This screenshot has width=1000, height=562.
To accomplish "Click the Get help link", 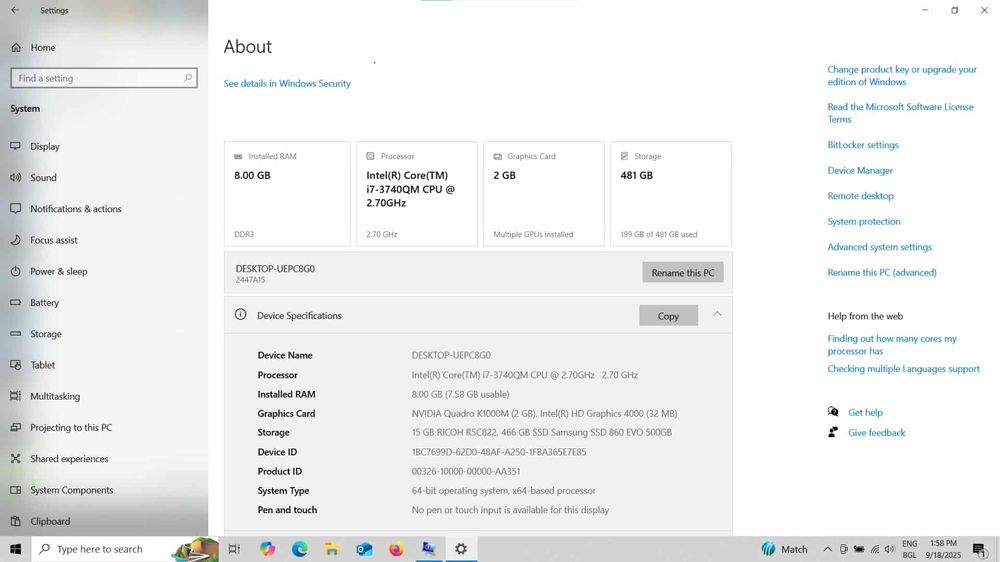I will click(x=865, y=413).
